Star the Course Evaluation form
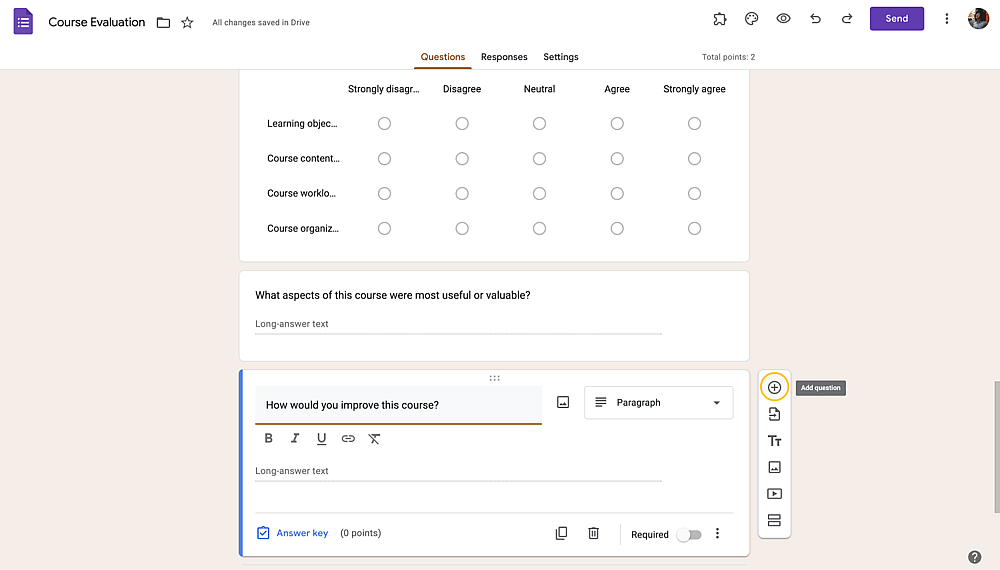The width and height of the screenshot is (1000, 570). (x=187, y=23)
